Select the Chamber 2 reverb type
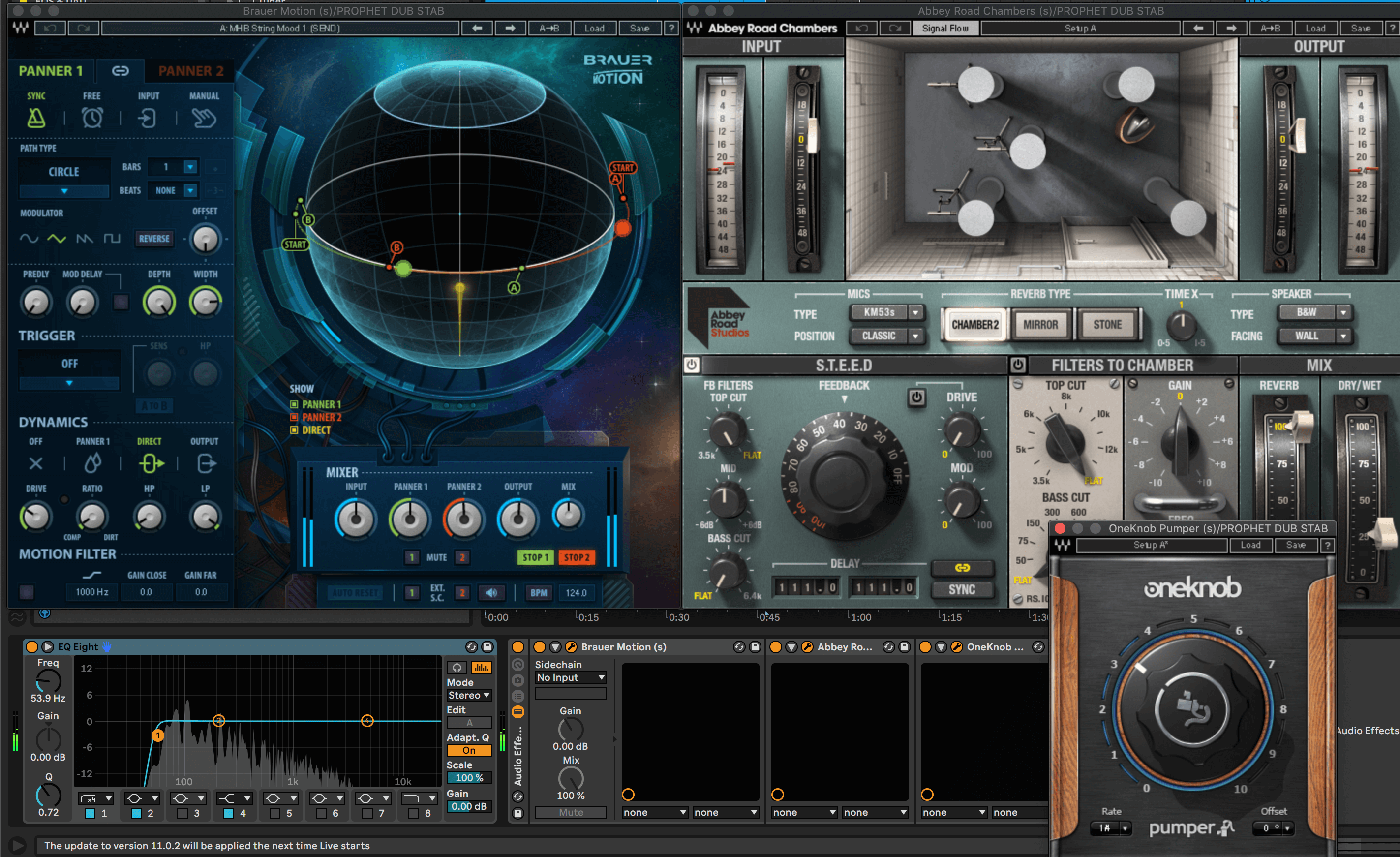The width and height of the screenshot is (1400, 857). point(975,325)
